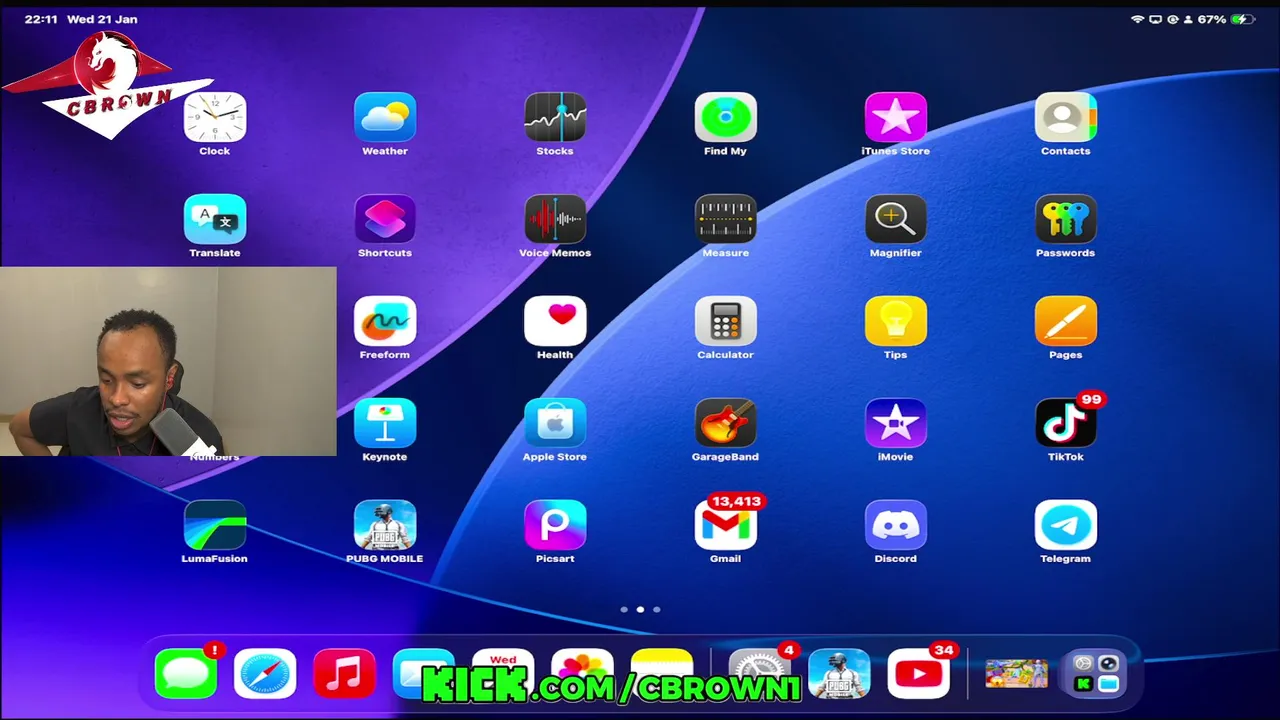
Task: Open the Notes app in the dock
Action: pos(661,673)
